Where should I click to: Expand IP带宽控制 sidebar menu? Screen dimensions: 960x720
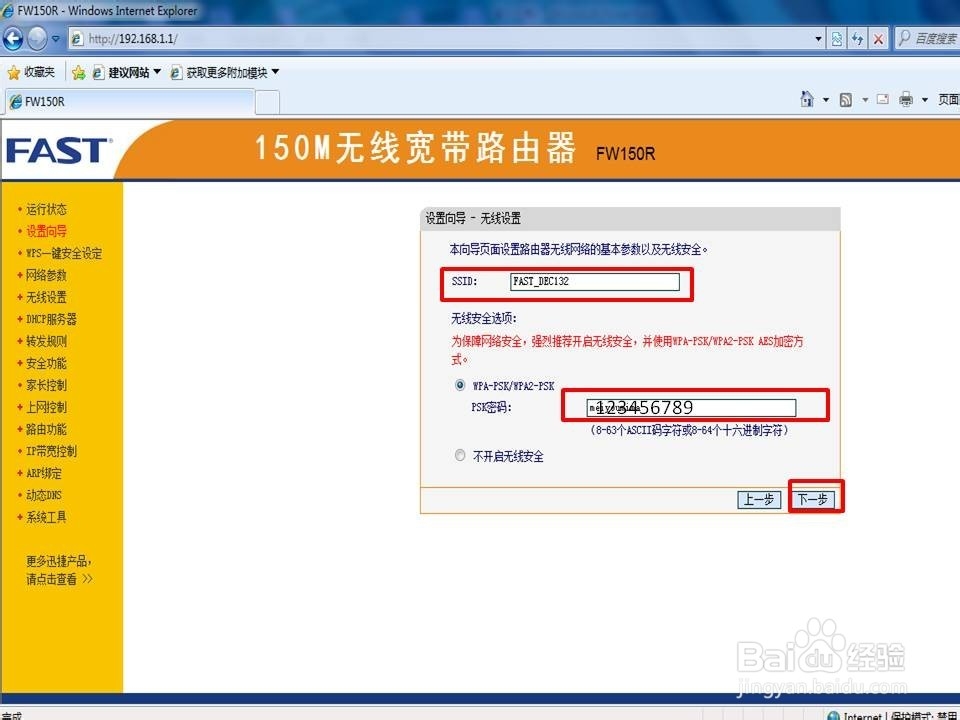point(51,452)
